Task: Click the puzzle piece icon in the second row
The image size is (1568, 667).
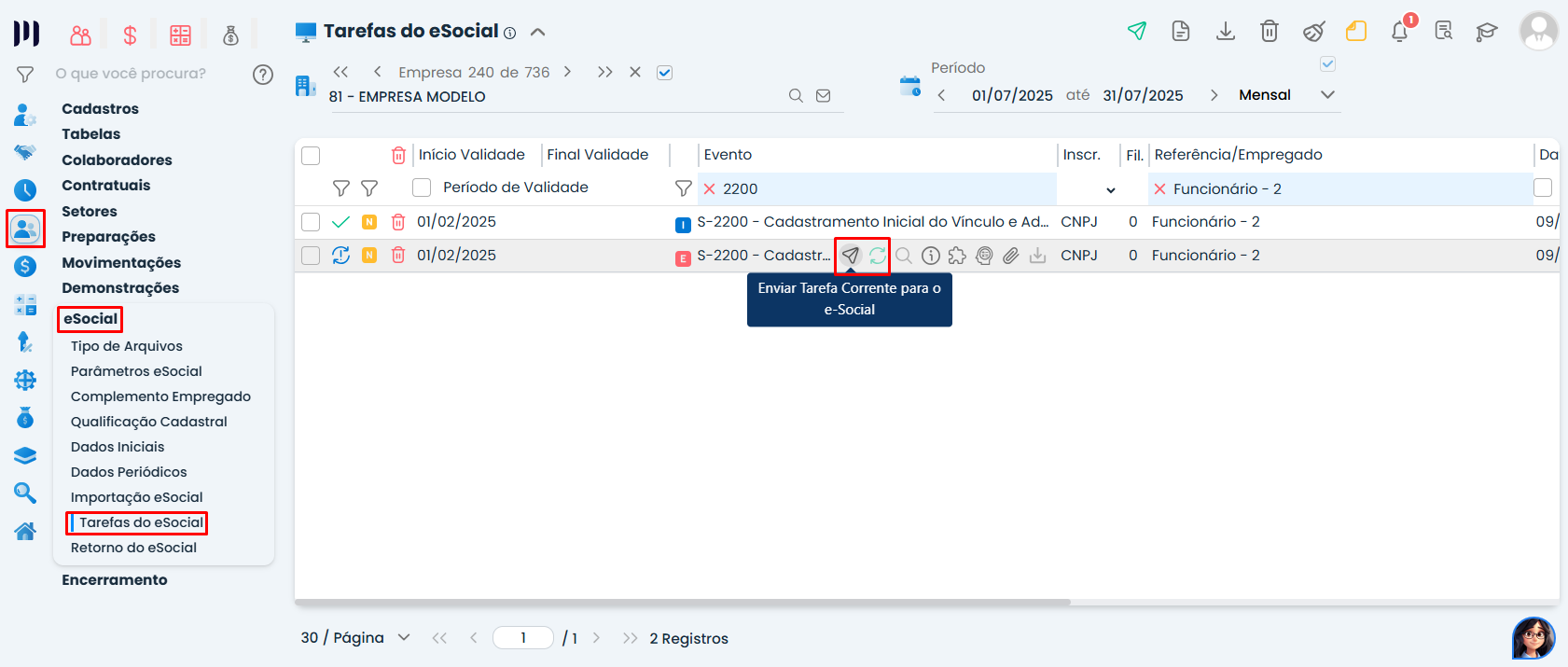Action: point(957,256)
